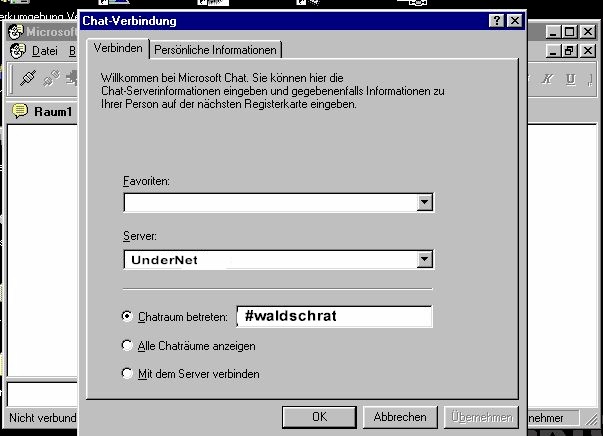Viewport: 603px width, 436px height.
Task: Click the message input box in Chat window
Action: [x=42, y=394]
